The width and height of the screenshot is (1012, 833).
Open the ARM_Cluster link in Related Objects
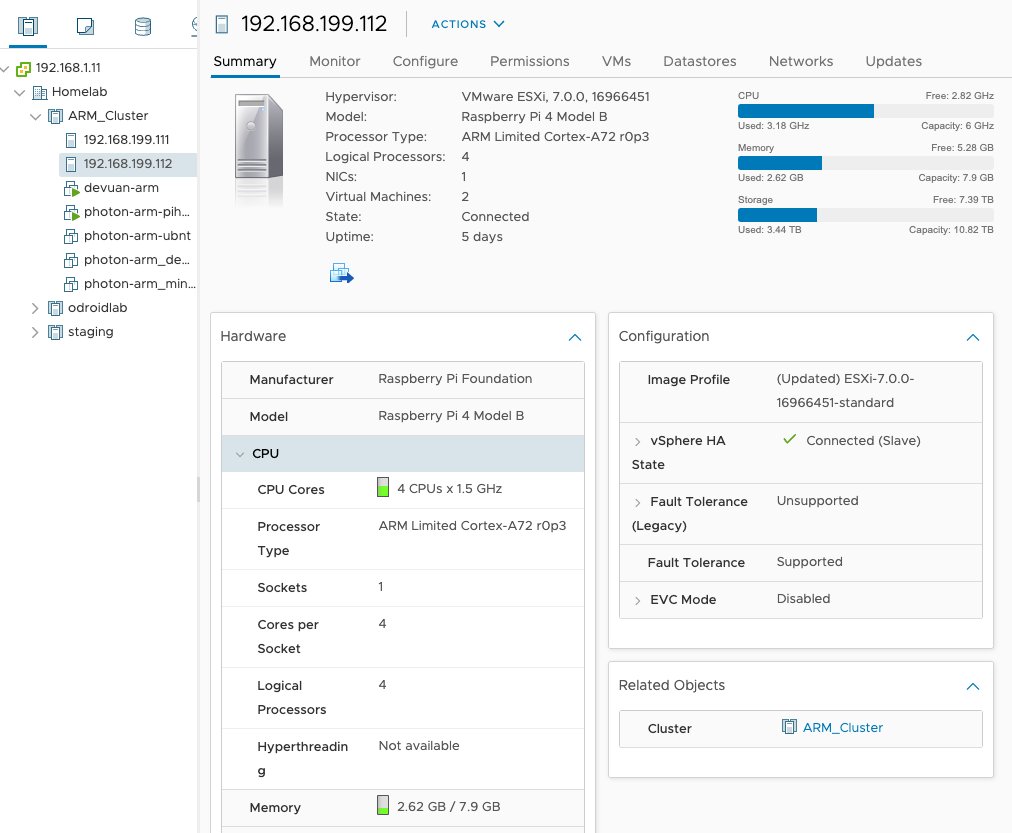click(842, 727)
